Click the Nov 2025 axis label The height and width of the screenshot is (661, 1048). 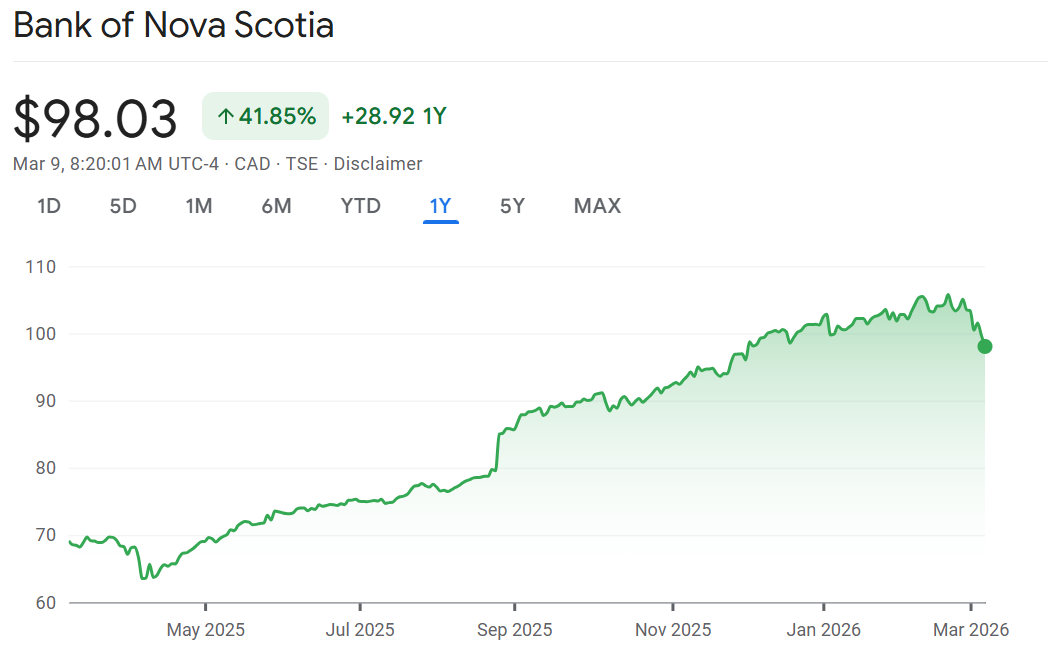pos(673,630)
